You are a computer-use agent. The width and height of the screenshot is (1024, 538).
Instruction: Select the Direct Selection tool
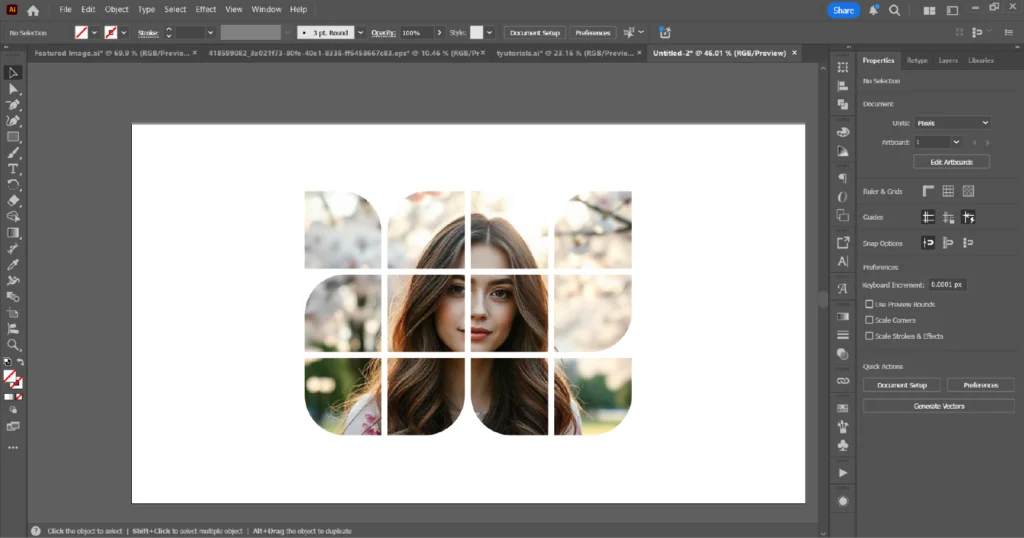[x=13, y=89]
